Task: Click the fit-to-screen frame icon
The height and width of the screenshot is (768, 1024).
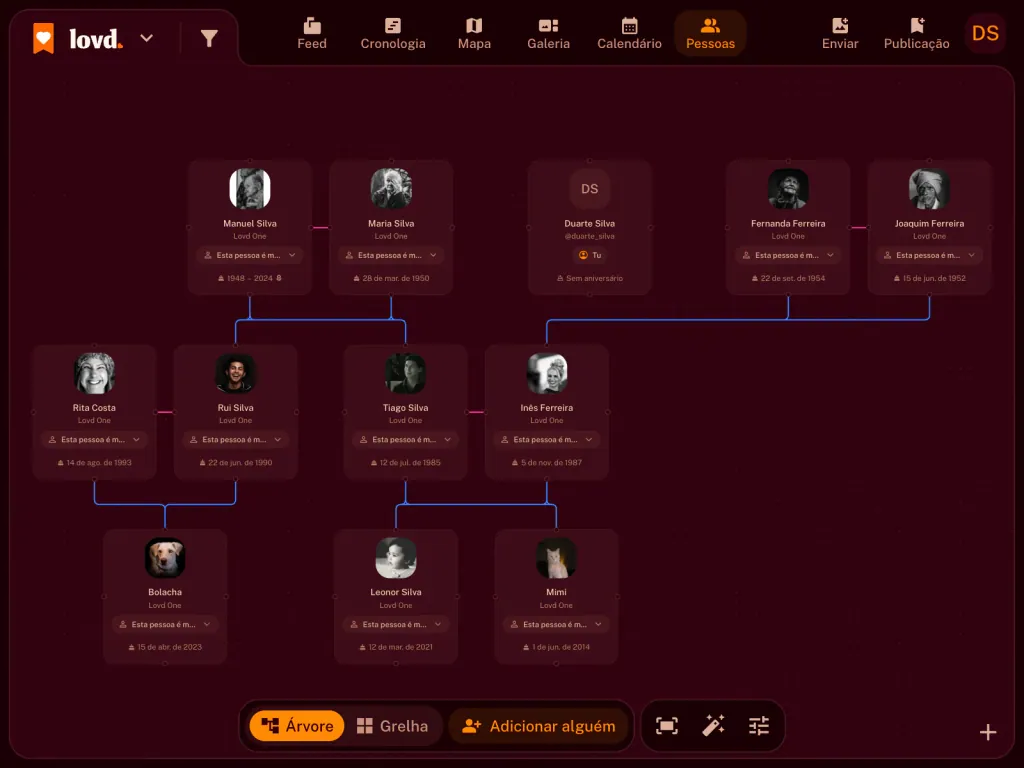Action: [x=667, y=726]
